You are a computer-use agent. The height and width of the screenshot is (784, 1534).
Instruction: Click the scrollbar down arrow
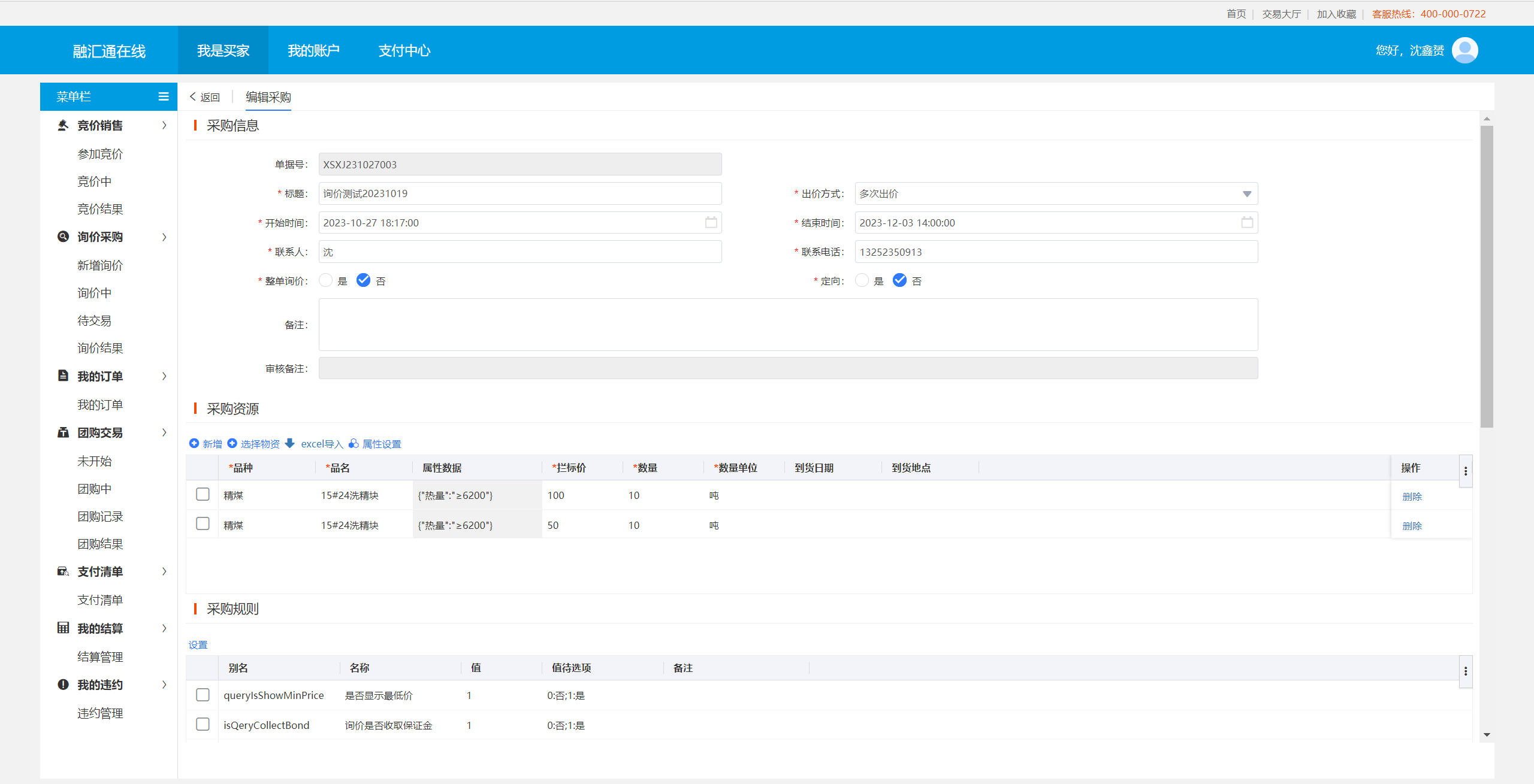click(1487, 734)
